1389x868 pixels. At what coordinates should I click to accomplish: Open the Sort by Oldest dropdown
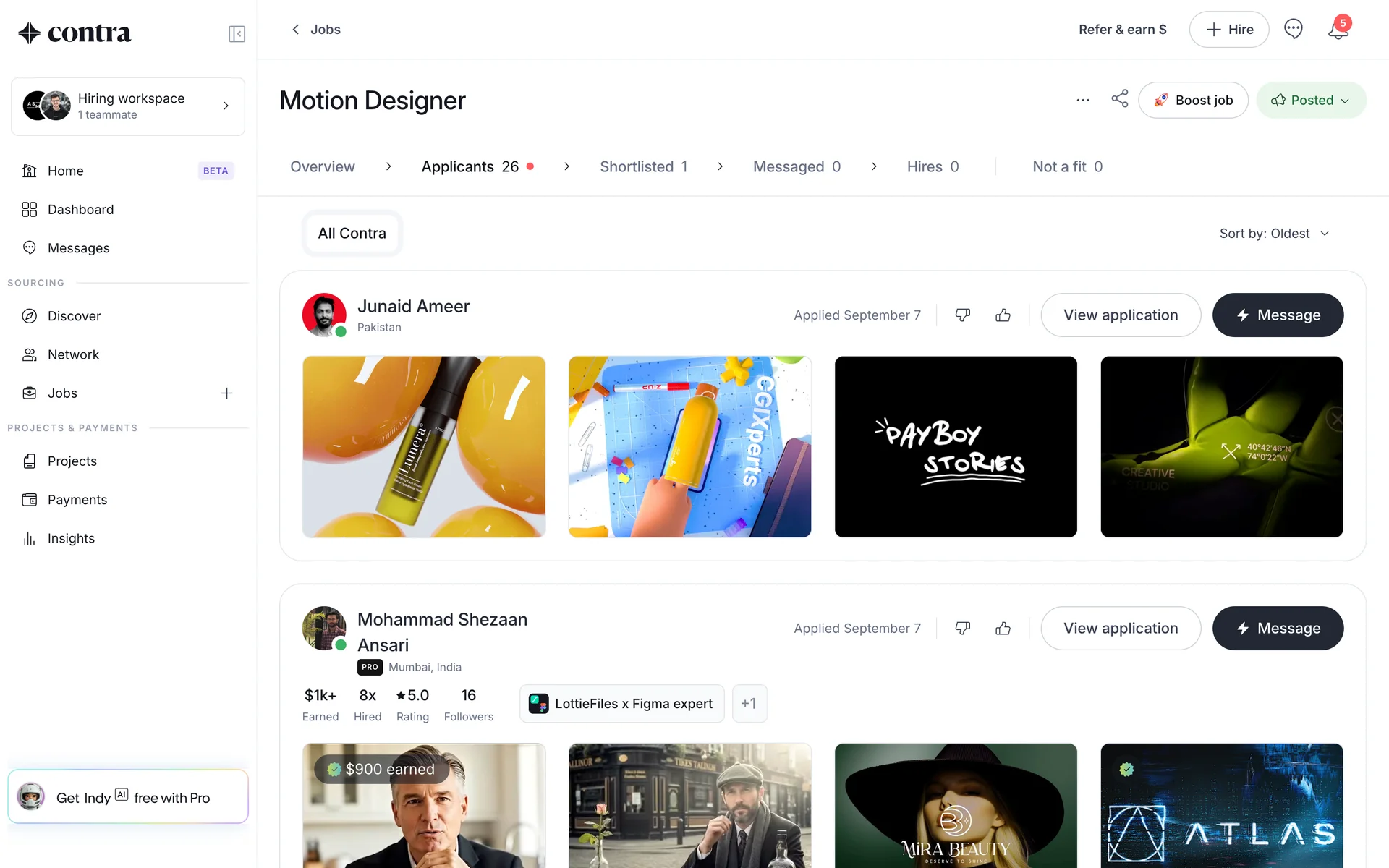click(1274, 234)
